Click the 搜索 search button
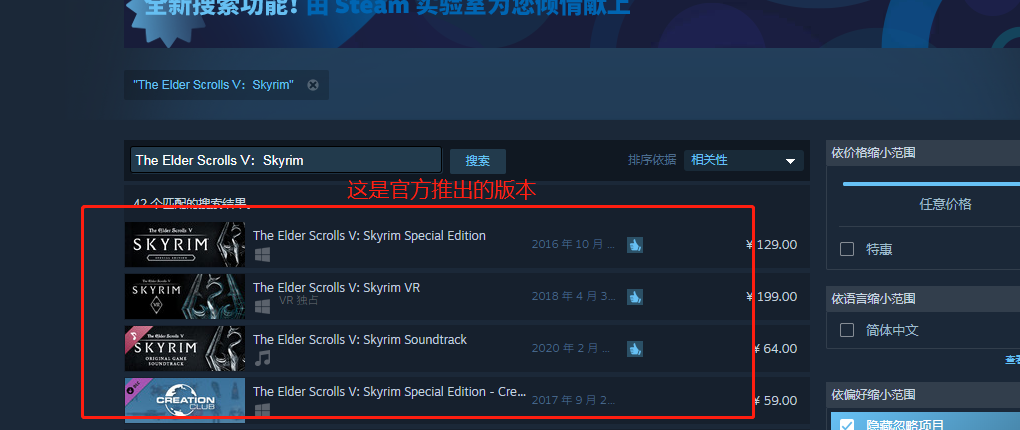Screen dimensions: 1020x430 [477, 161]
